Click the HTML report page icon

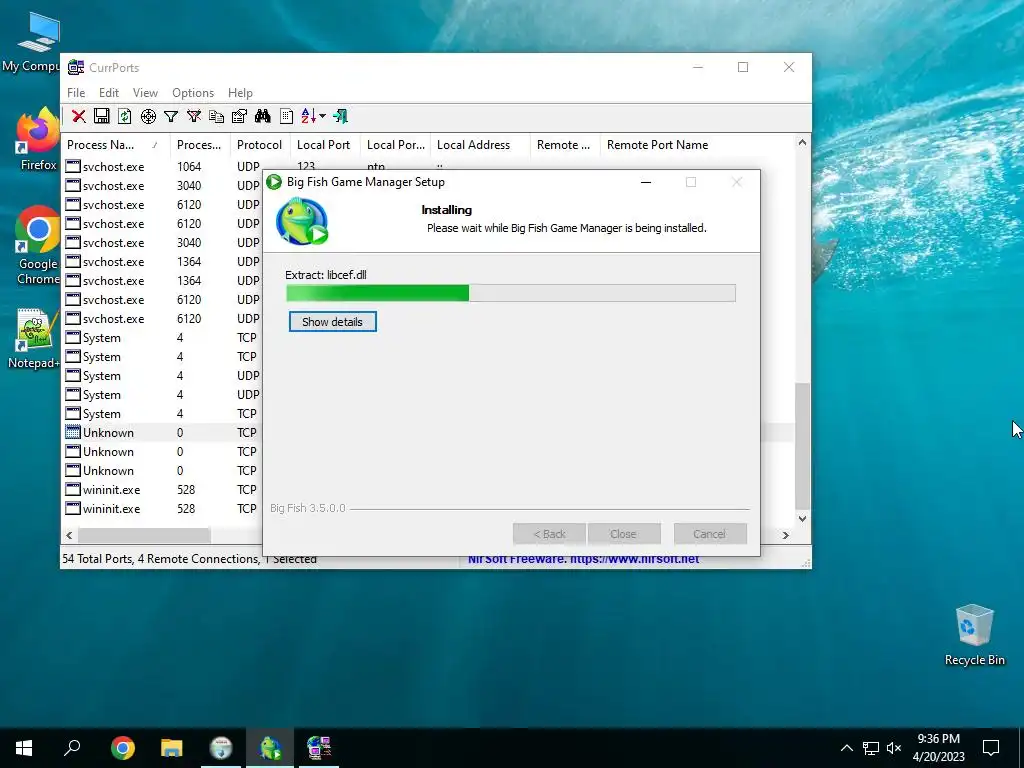click(286, 116)
